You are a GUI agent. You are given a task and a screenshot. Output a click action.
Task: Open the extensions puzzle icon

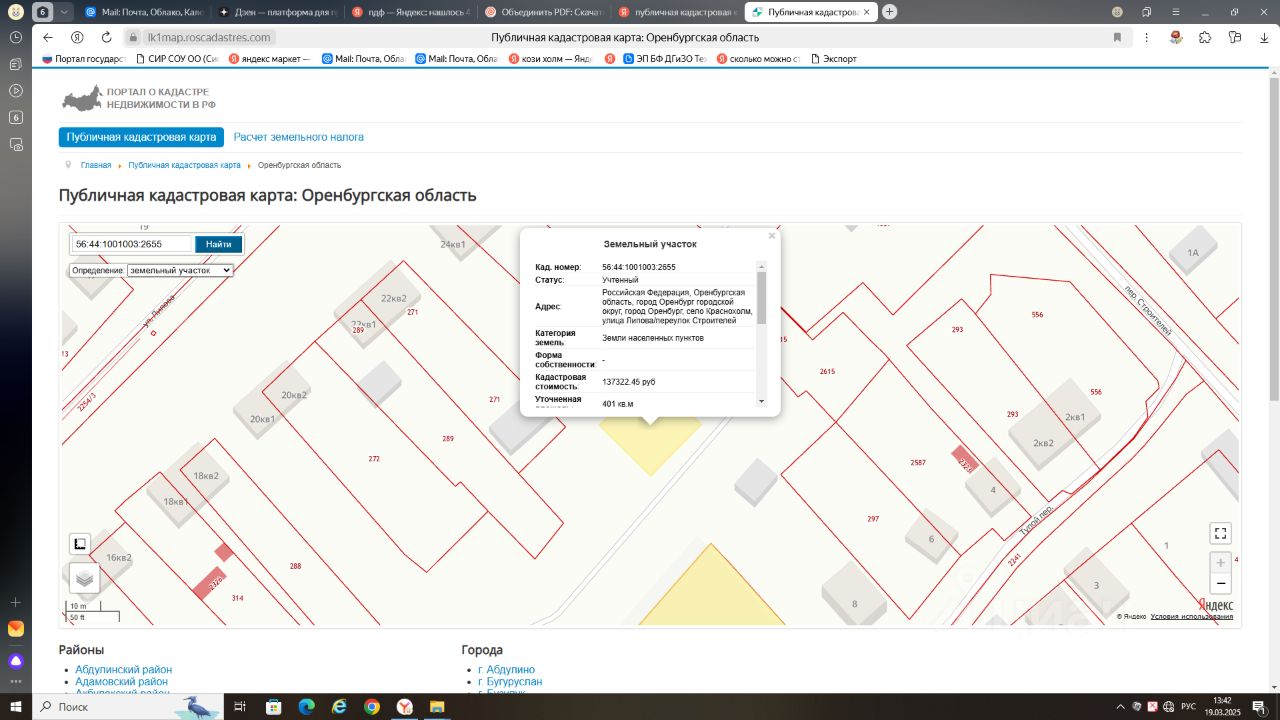pos(1205,37)
